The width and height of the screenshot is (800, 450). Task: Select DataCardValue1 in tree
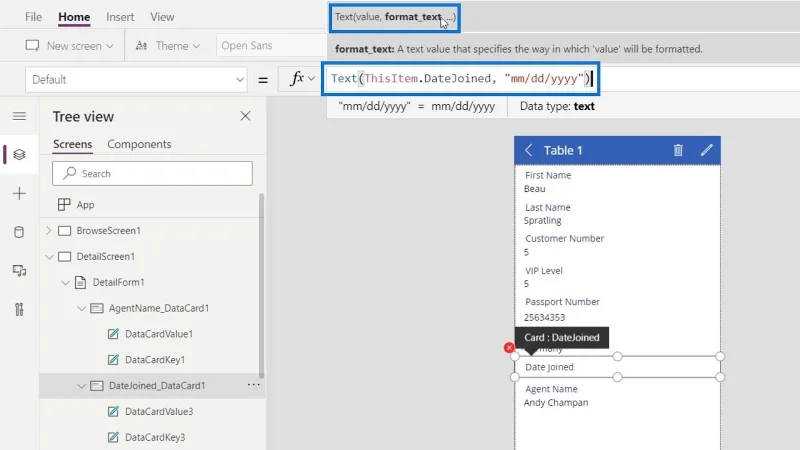coord(159,334)
